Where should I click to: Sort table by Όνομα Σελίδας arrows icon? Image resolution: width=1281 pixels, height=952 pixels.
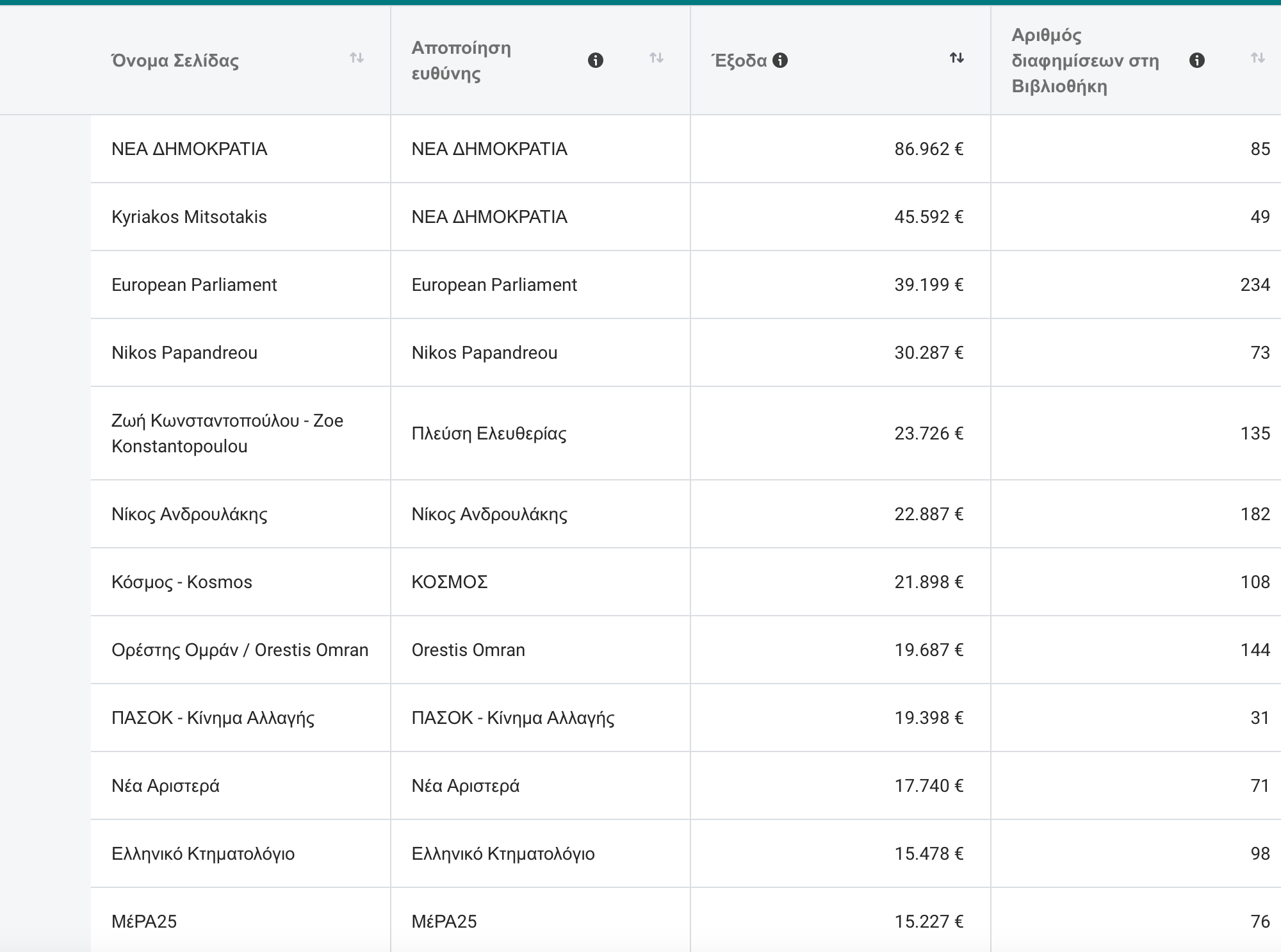tap(357, 58)
